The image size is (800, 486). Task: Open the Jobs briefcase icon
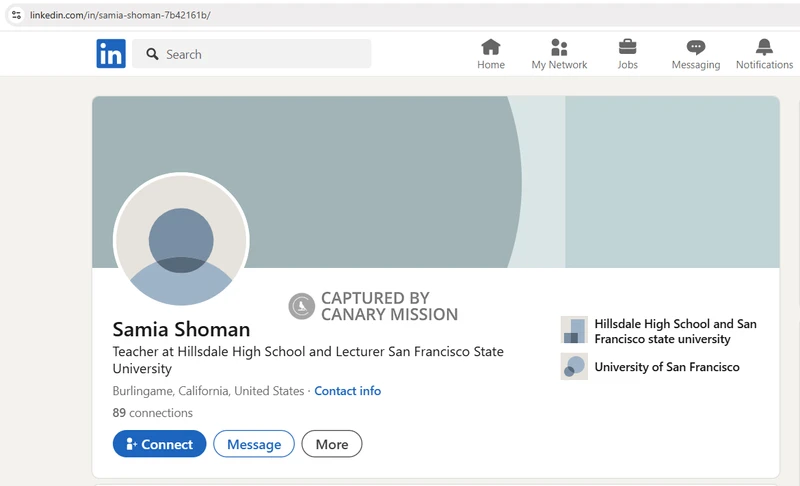coord(627,47)
